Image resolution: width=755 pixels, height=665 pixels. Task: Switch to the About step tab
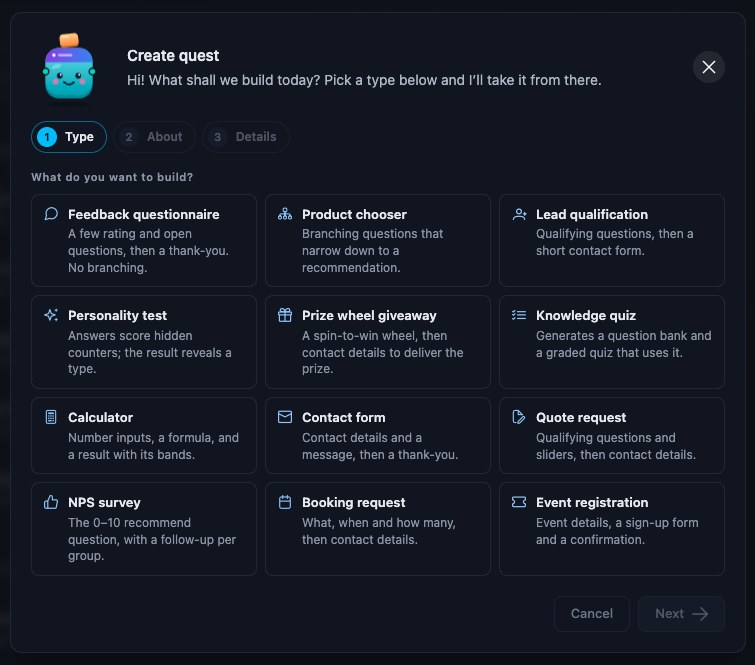click(x=155, y=137)
